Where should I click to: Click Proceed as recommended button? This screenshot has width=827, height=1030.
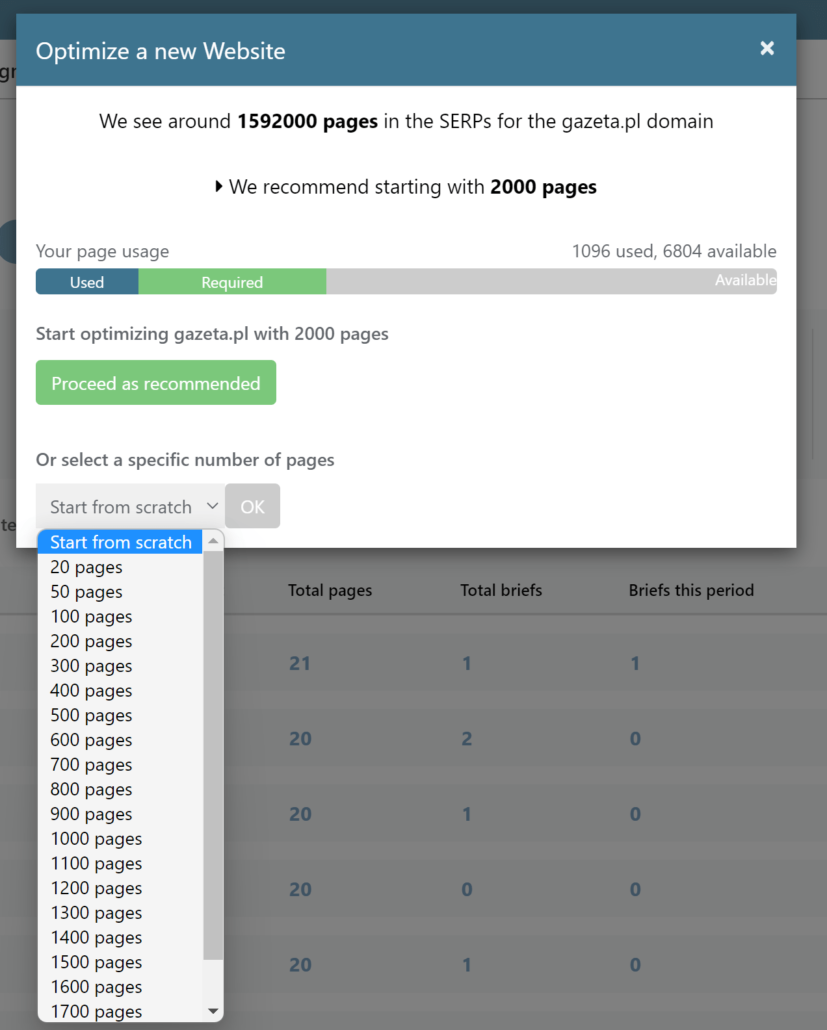[x=156, y=382]
